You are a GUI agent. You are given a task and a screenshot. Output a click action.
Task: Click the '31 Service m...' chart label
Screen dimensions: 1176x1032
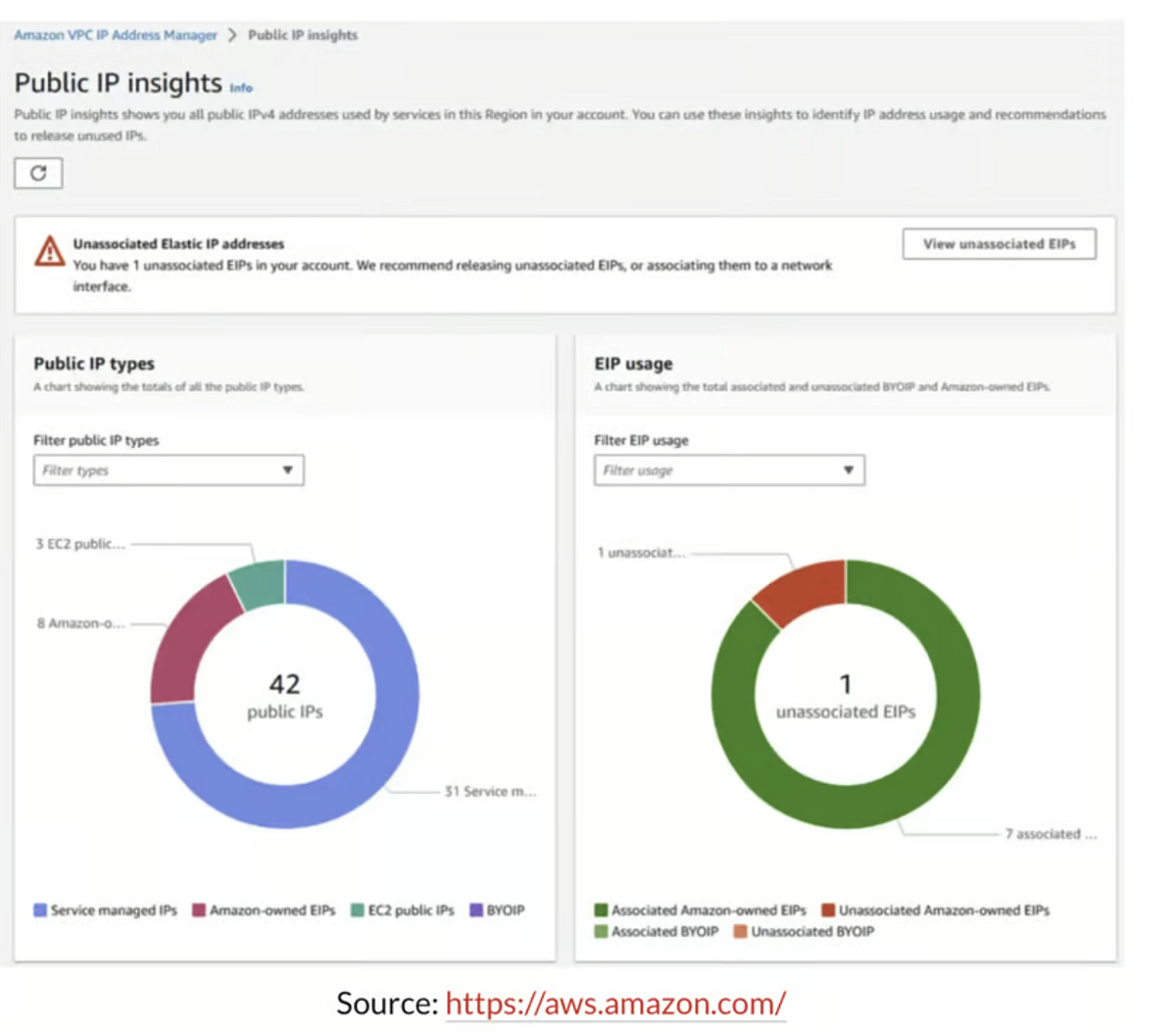coord(490,791)
